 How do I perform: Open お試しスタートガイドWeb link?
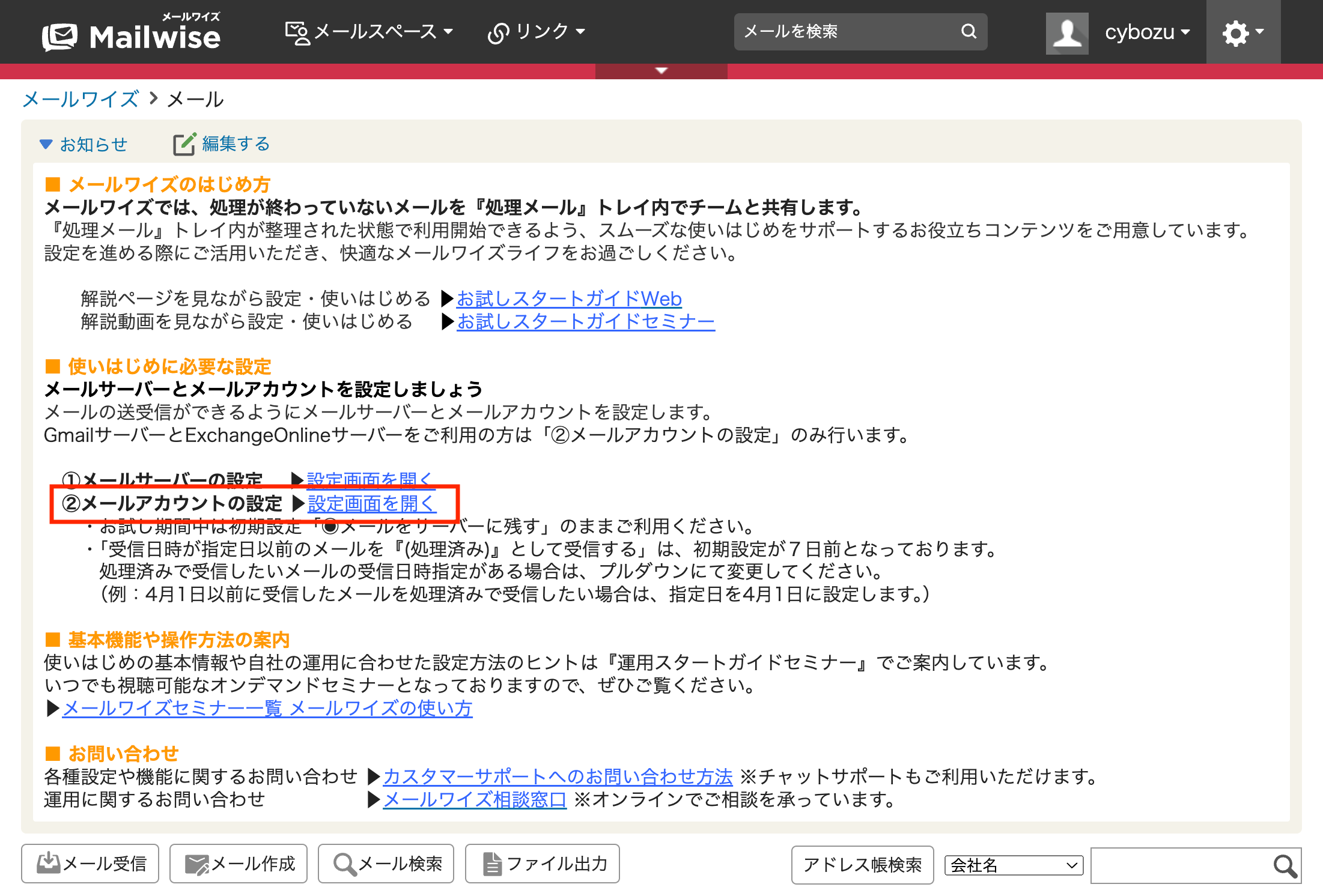coord(569,298)
